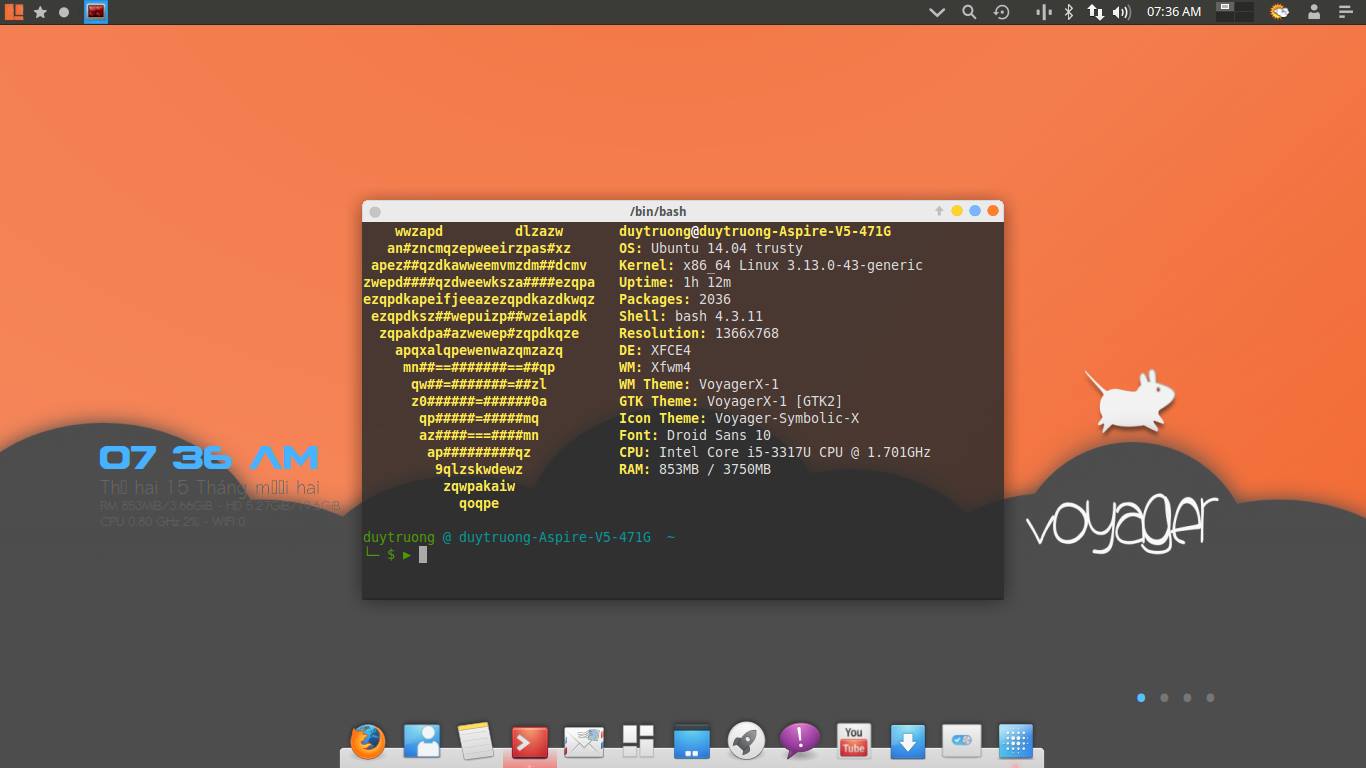Click the "OS: Ubuntu 14.04 trusty" line
1366x768 pixels.
(x=711, y=248)
